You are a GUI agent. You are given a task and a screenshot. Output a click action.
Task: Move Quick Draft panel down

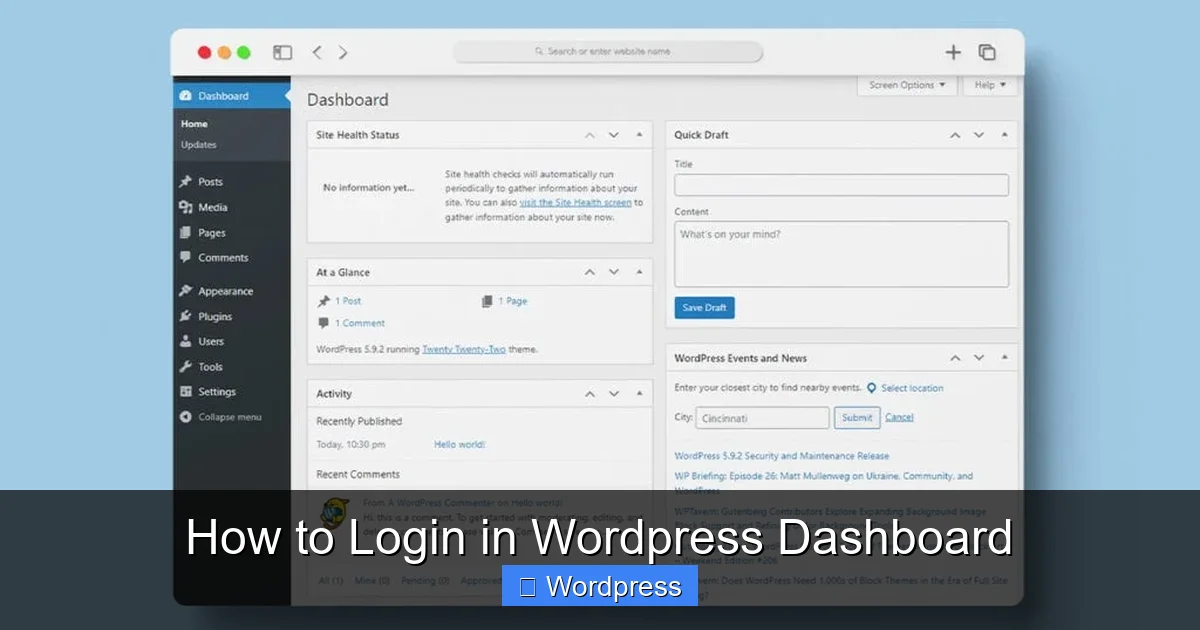click(x=979, y=135)
